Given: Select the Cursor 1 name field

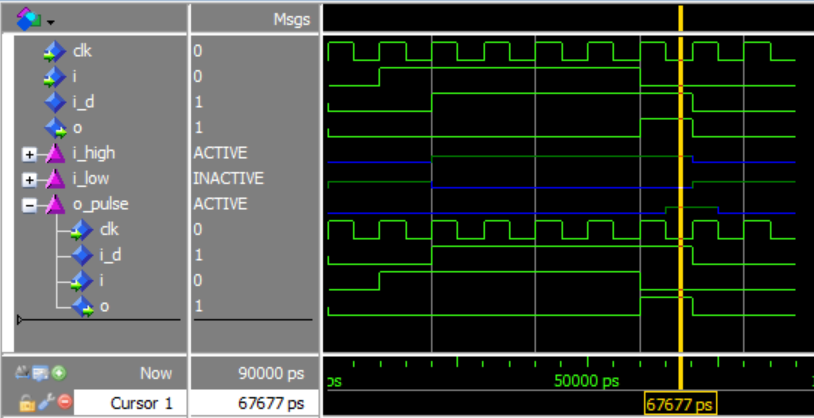Looking at the screenshot, I should [130, 403].
